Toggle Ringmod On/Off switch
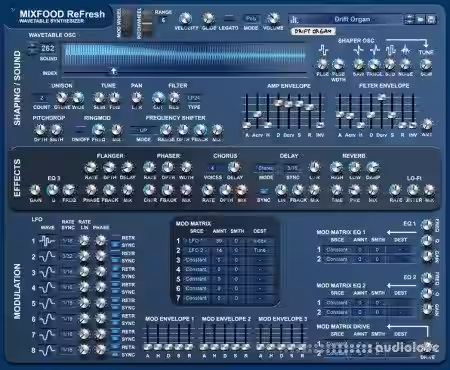 pyautogui.click(x=80, y=129)
